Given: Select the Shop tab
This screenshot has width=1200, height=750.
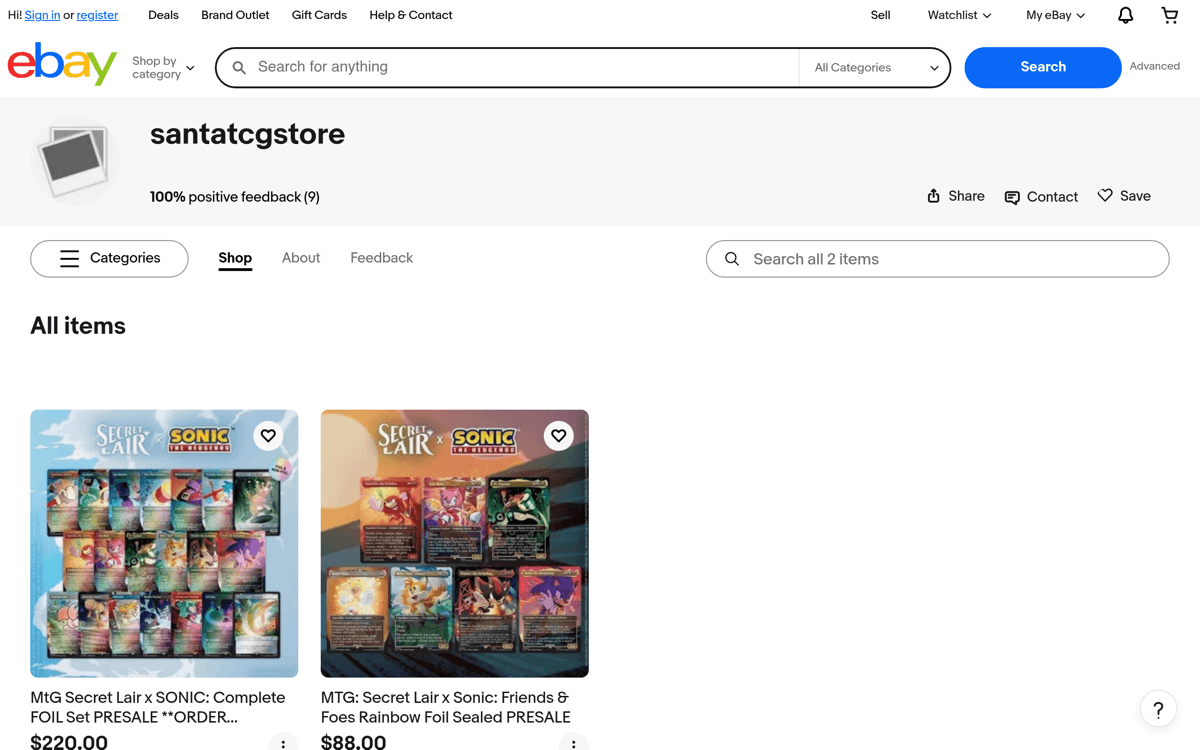Looking at the screenshot, I should 235,258.
